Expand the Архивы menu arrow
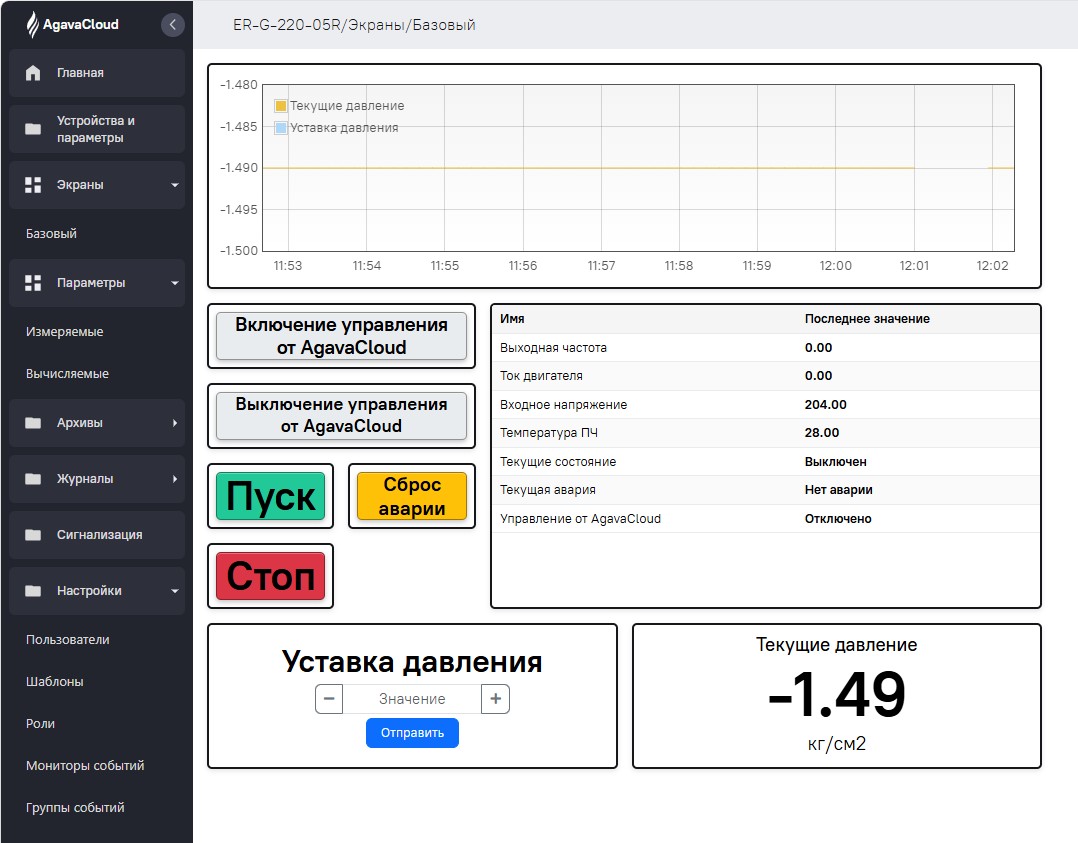The image size is (1078, 843). coord(175,423)
